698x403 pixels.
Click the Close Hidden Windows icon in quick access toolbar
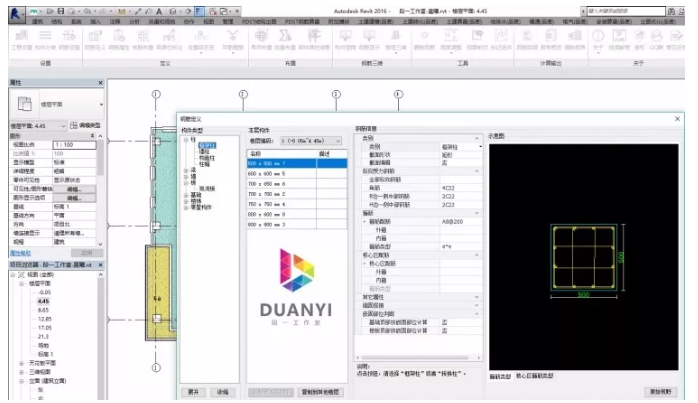[213, 11]
